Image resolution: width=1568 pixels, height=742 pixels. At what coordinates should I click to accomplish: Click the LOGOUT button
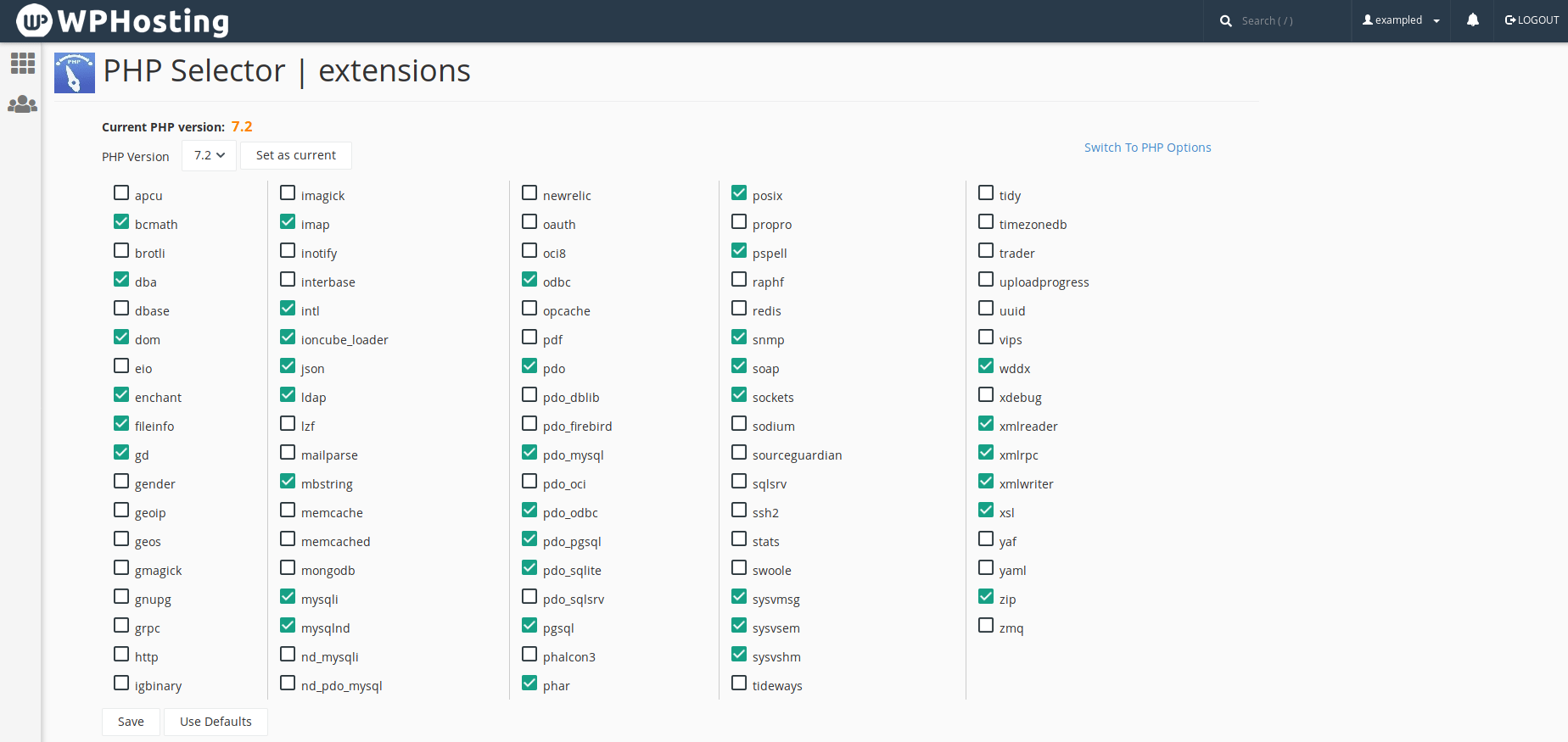[x=1532, y=20]
